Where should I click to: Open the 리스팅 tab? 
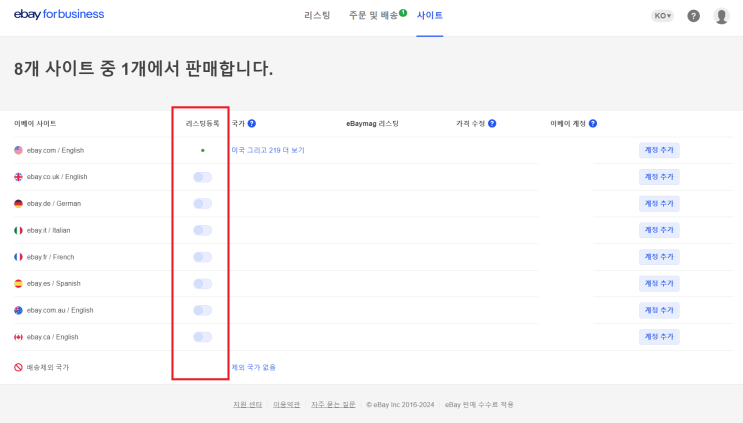point(317,15)
